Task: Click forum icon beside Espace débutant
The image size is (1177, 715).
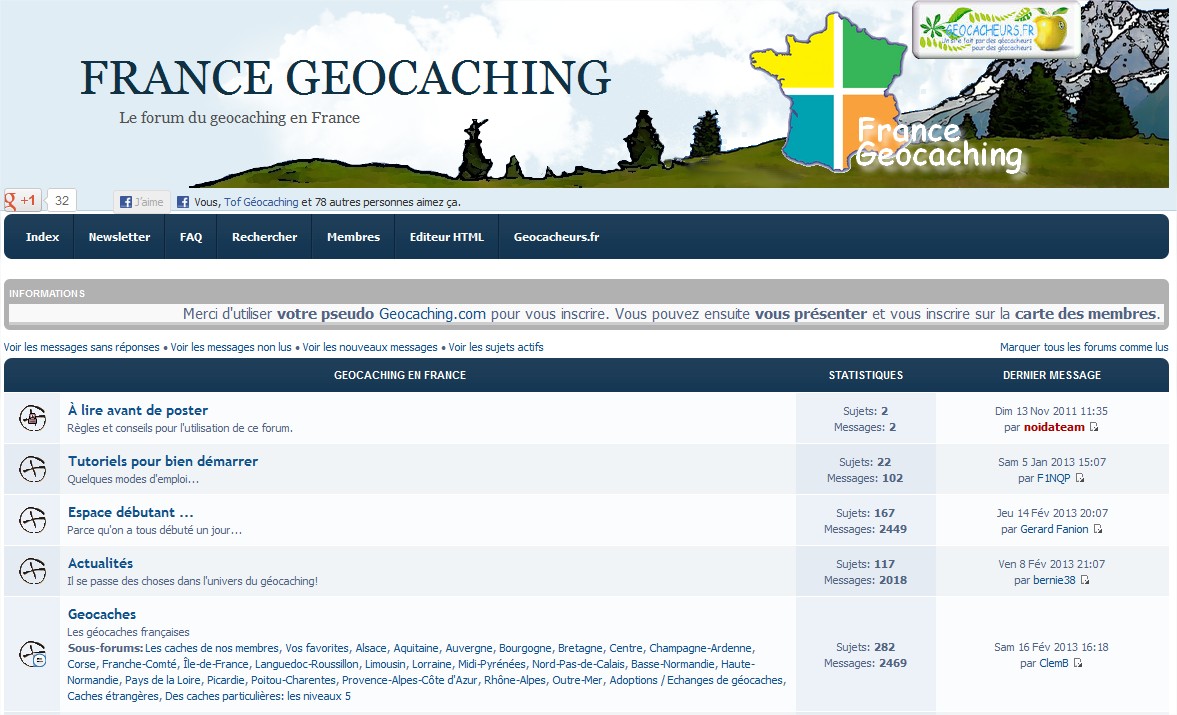Action: click(32, 520)
